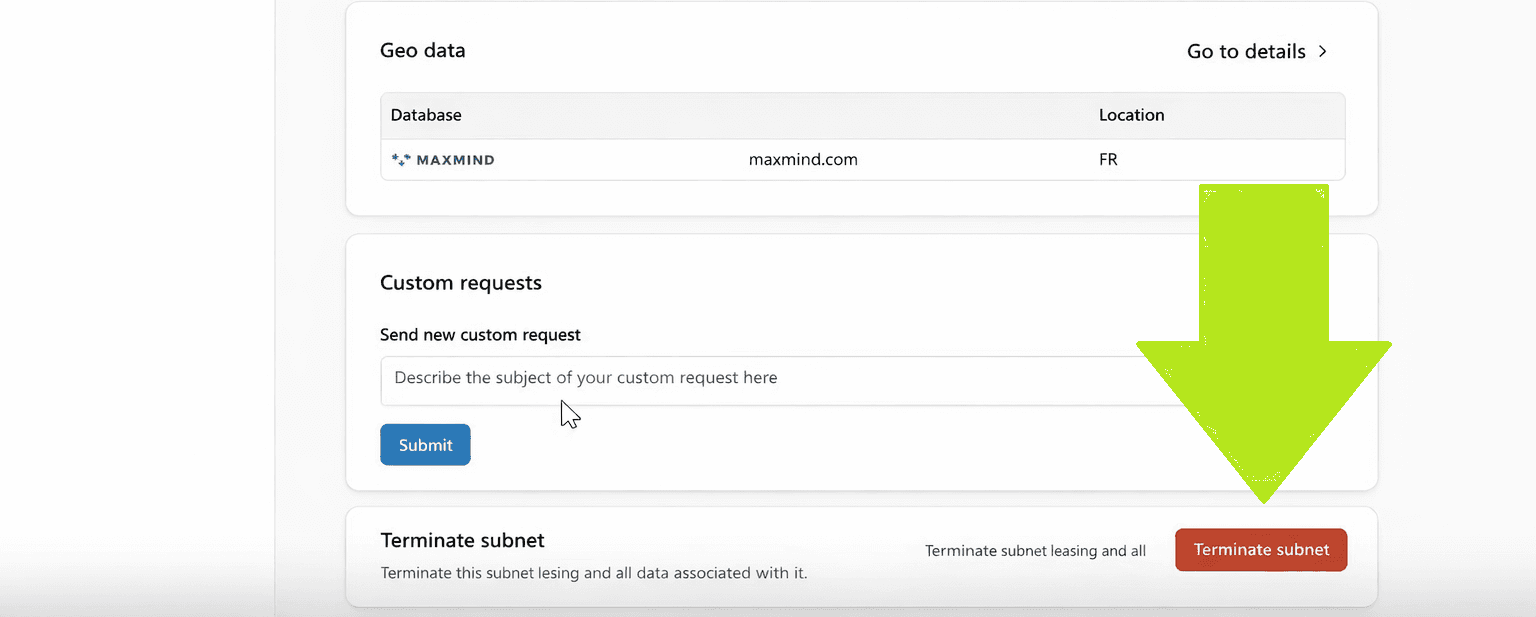Click the Custom requests section heading
1536x617 pixels.
tap(461, 283)
